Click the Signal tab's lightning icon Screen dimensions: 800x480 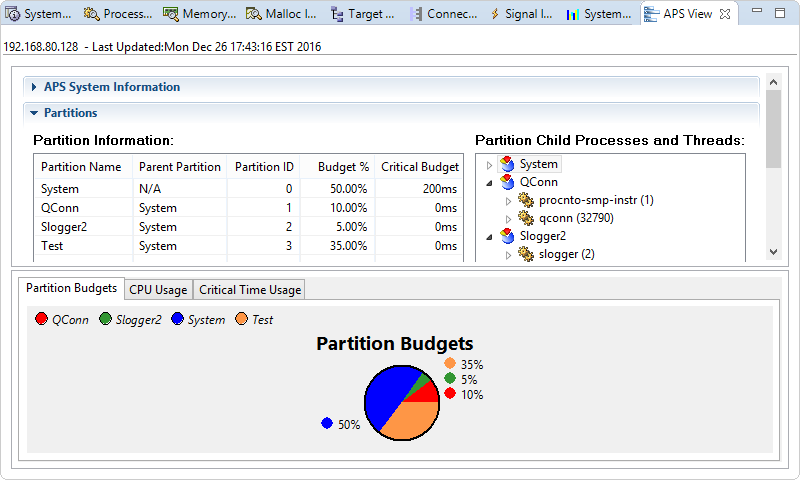click(494, 14)
